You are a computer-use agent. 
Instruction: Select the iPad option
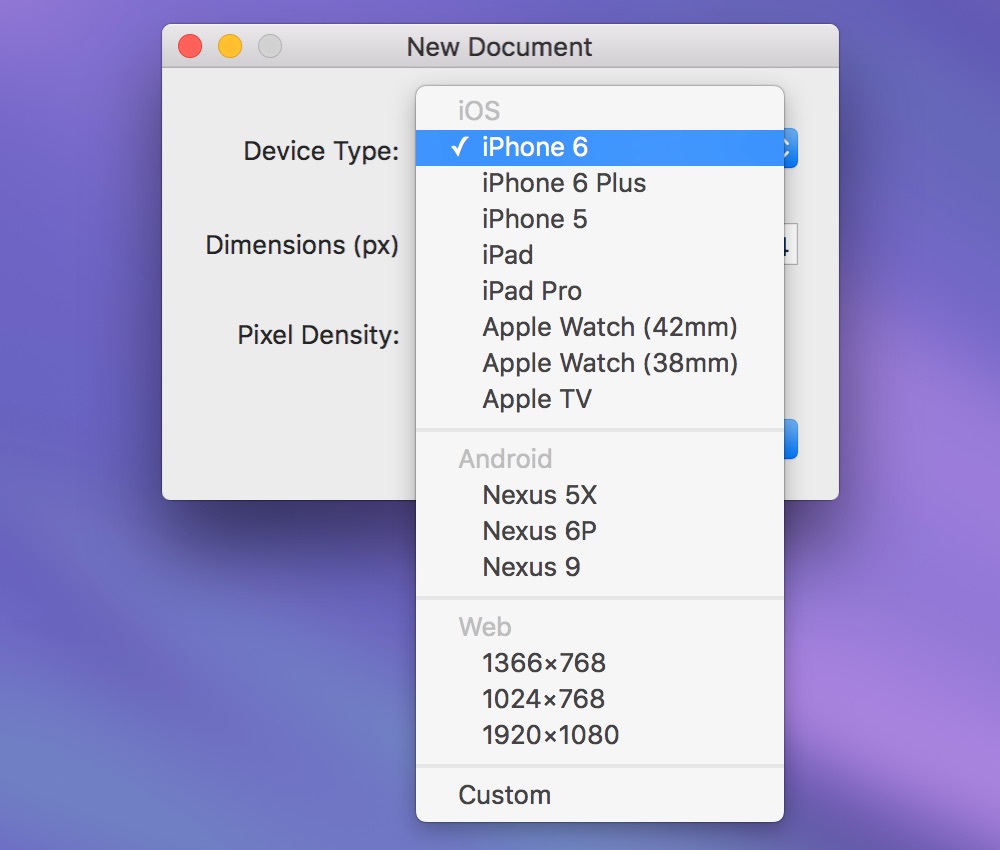coord(599,255)
